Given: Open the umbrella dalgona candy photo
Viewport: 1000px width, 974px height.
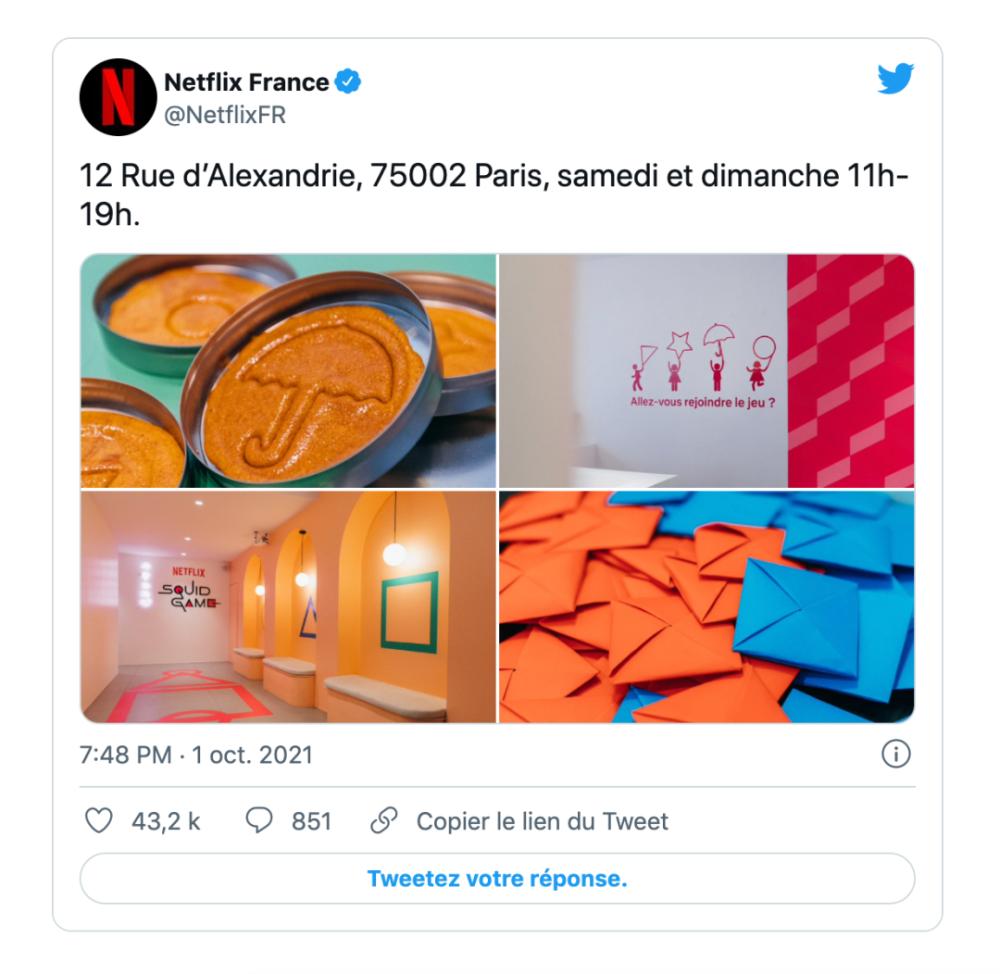Looking at the screenshot, I should coord(288,371).
